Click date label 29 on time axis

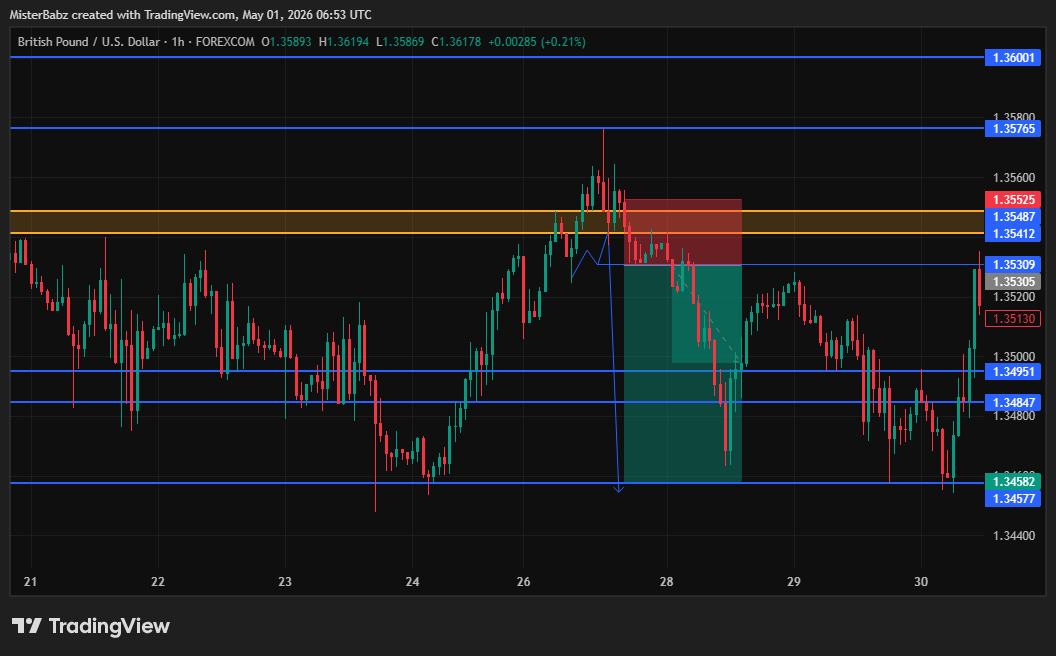click(793, 581)
